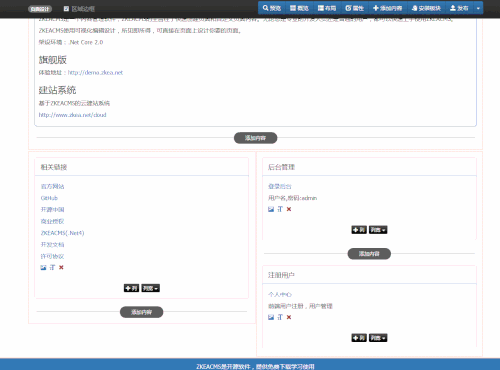Select the 相关链接 widget title
500x370 pixels.
click(54, 167)
